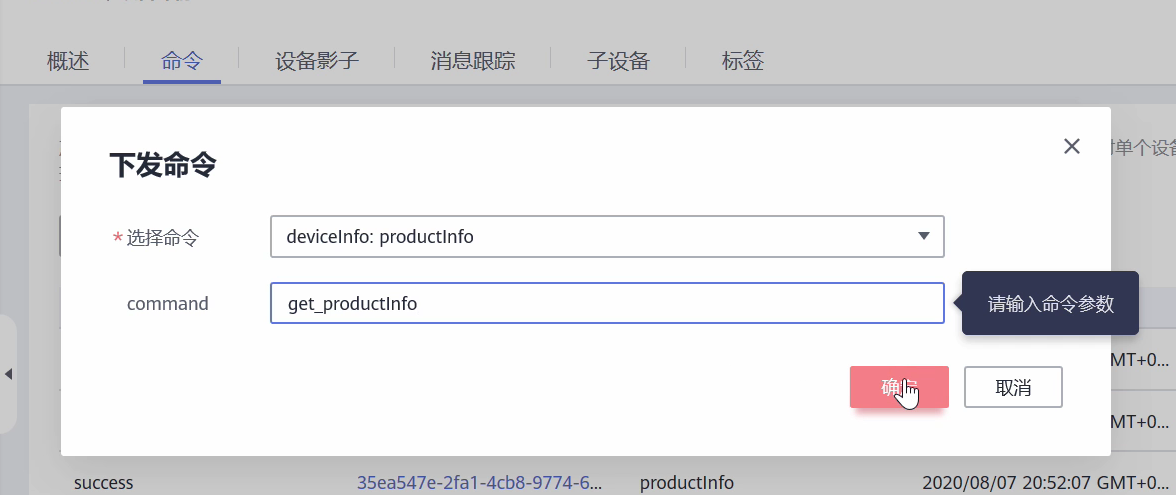Switch to the 子设备 tab

[618, 61]
